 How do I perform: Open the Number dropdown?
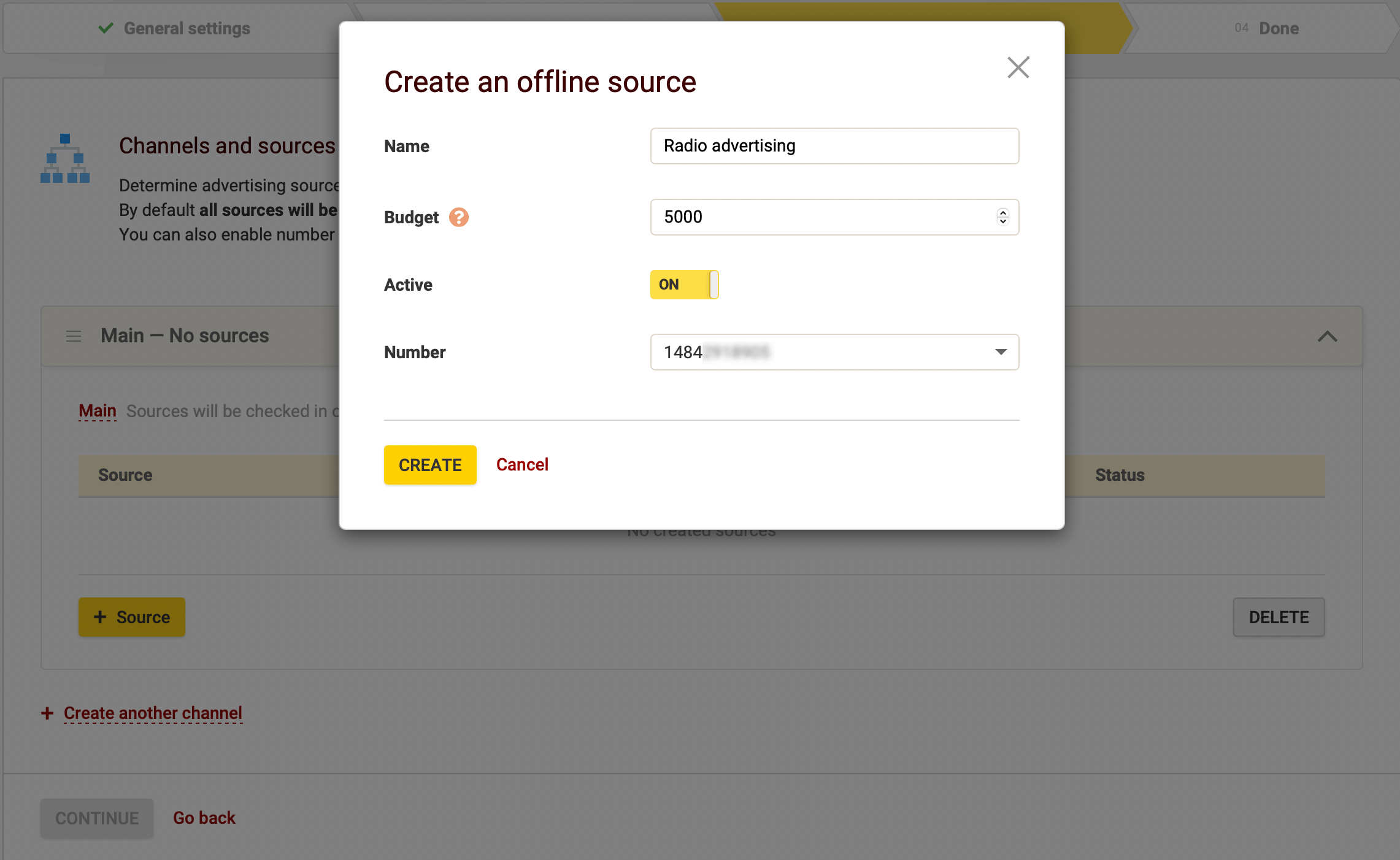(x=1001, y=352)
